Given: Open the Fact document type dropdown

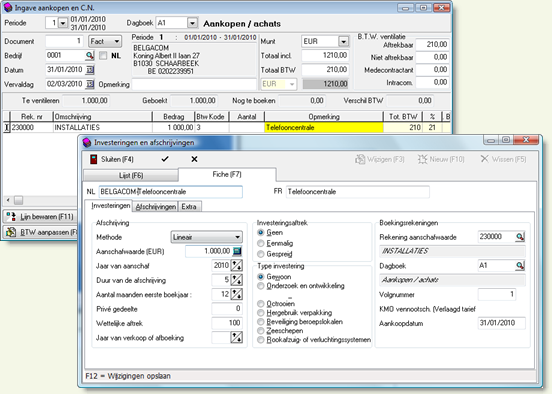Looking at the screenshot, I should click(x=116, y=42).
